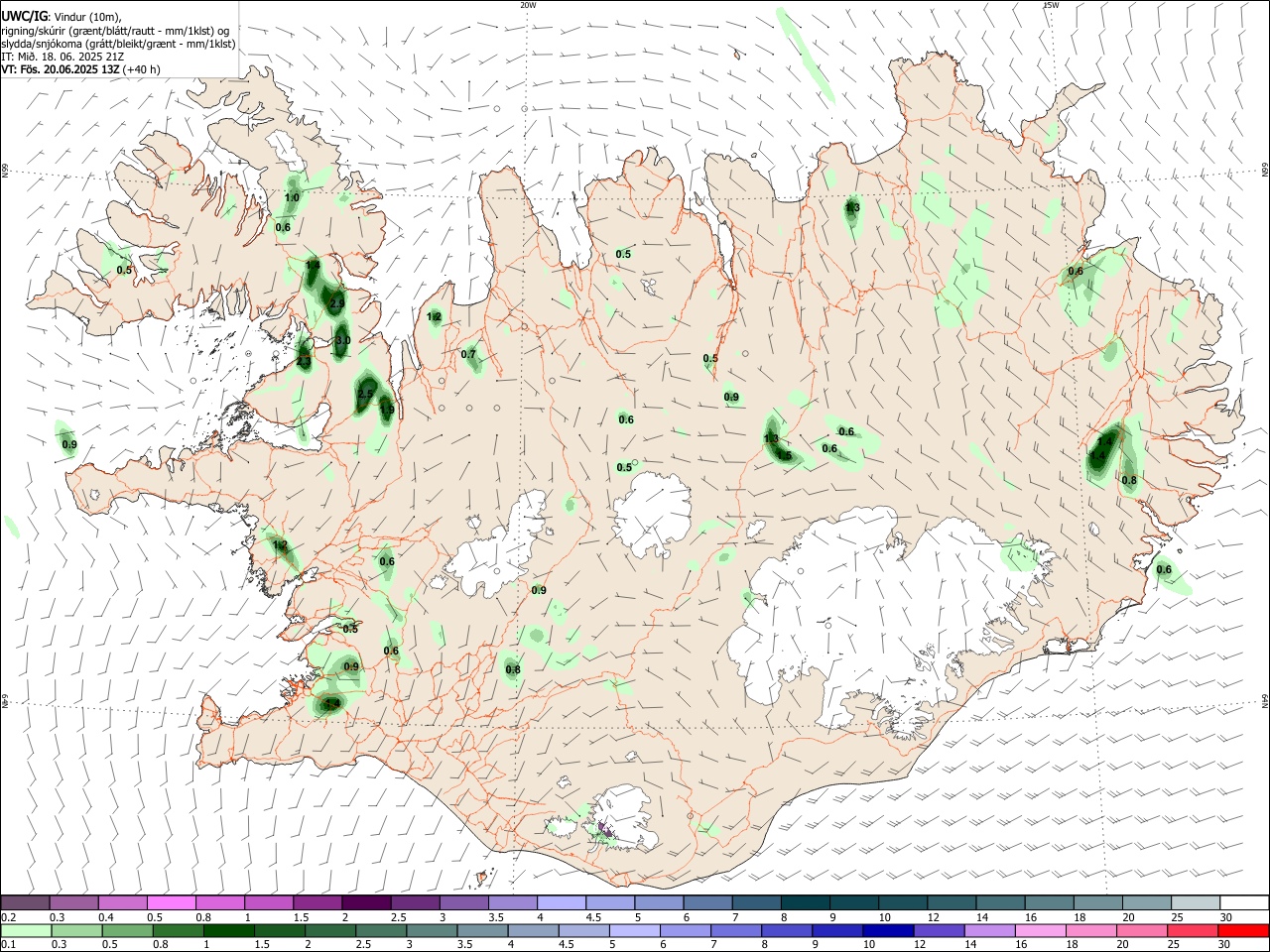Pick the bright magenta 0.5 swatch in top legend
This screenshot has width=1270, height=952.
(171, 902)
